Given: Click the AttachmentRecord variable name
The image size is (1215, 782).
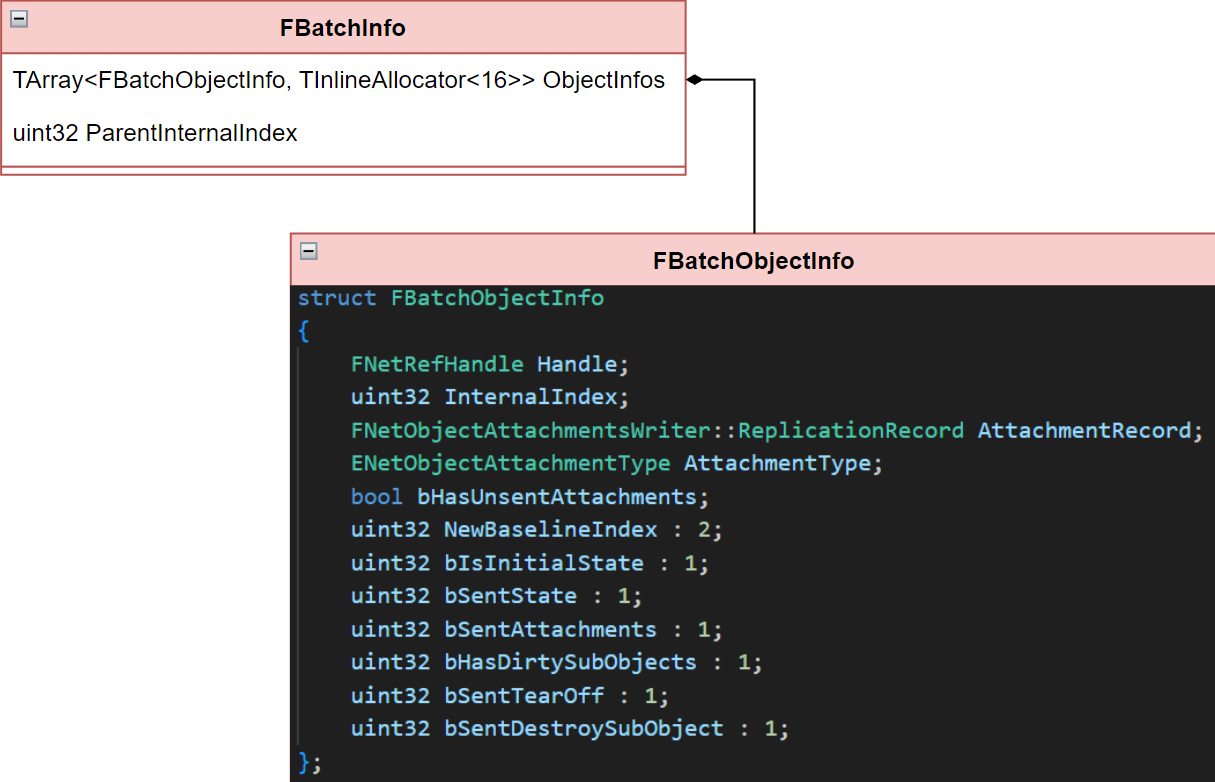Looking at the screenshot, I should pyautogui.click(x=1084, y=430).
